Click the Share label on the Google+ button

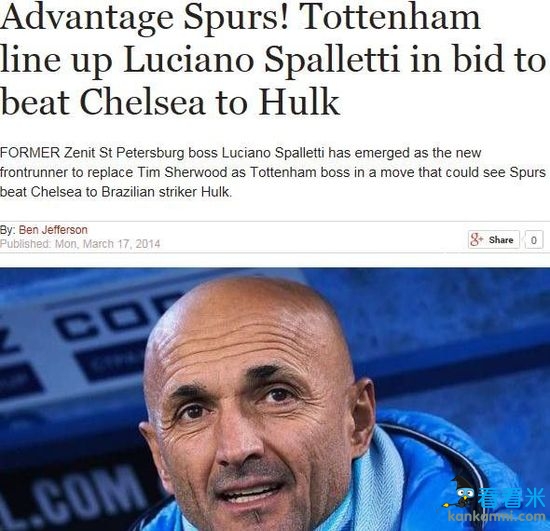point(501,240)
